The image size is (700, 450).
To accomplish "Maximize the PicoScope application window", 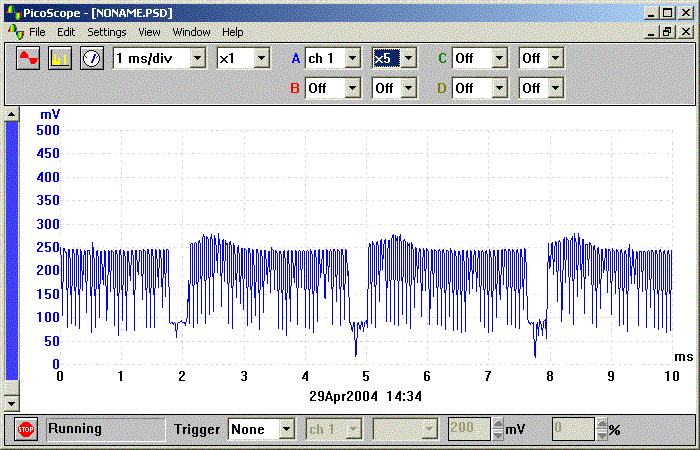I will click(667, 13).
